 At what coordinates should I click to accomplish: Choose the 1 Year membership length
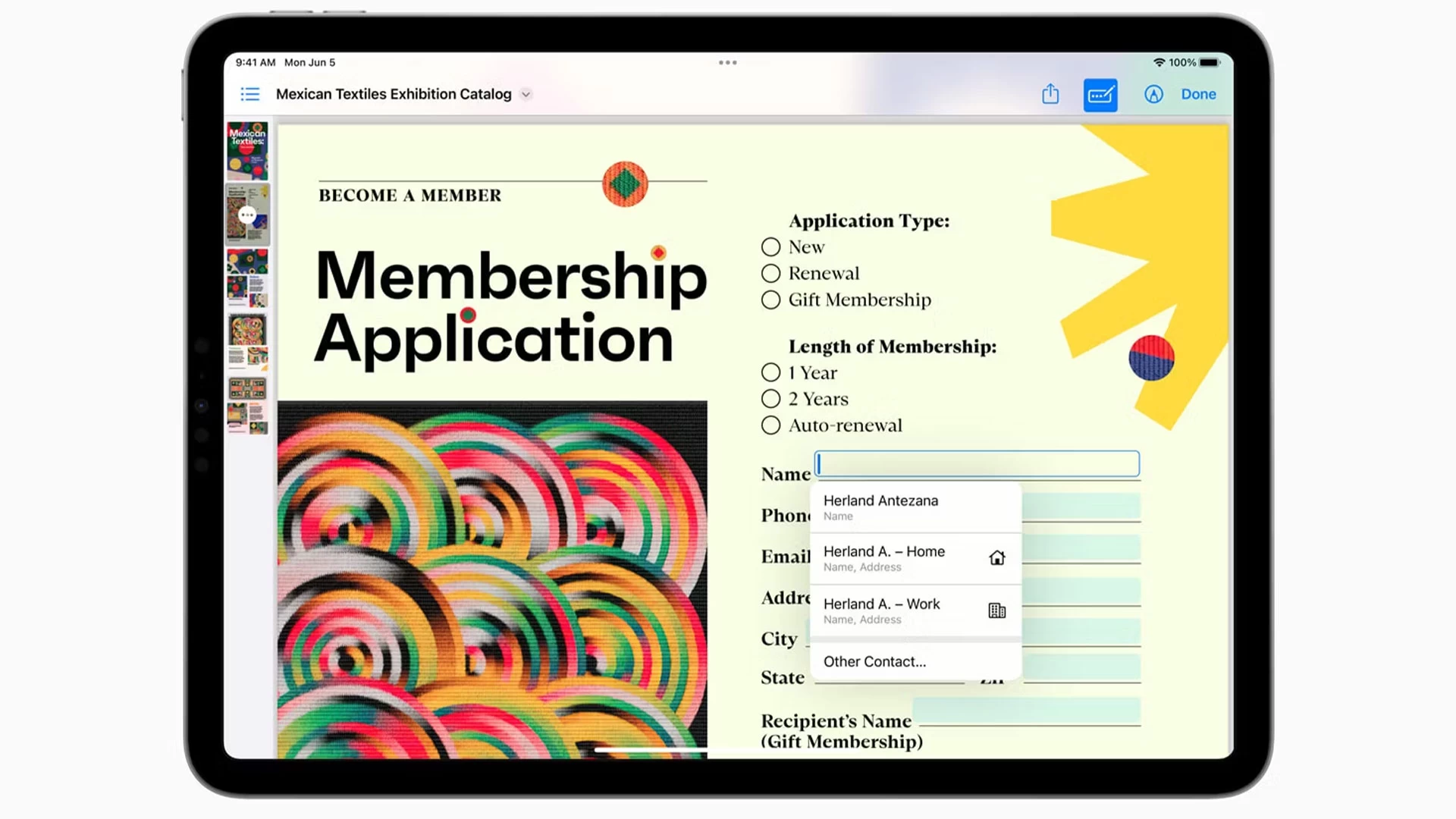(770, 372)
